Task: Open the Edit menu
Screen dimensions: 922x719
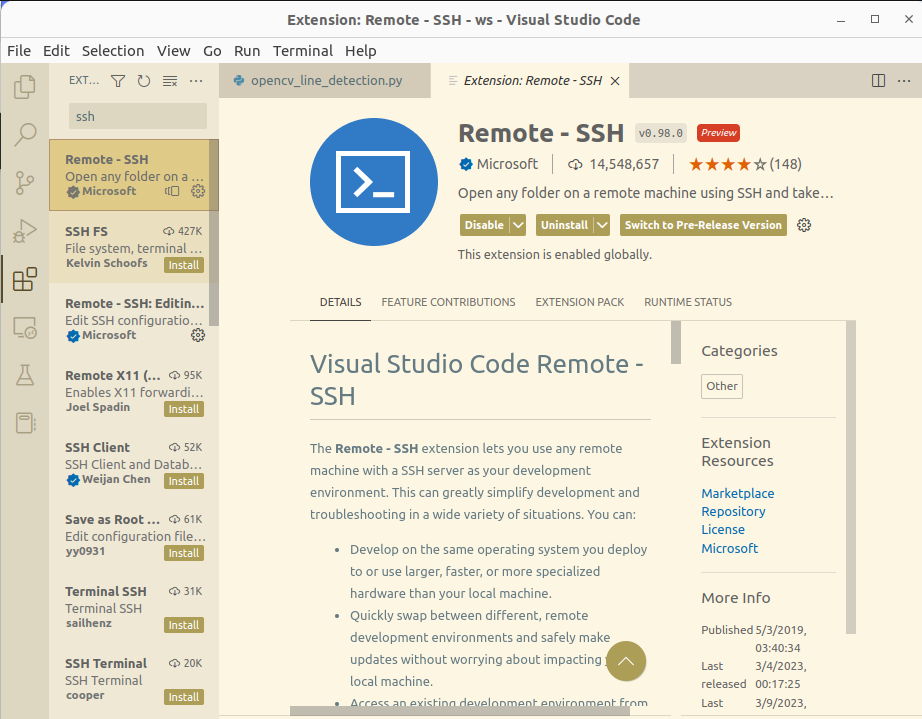Action: click(56, 51)
